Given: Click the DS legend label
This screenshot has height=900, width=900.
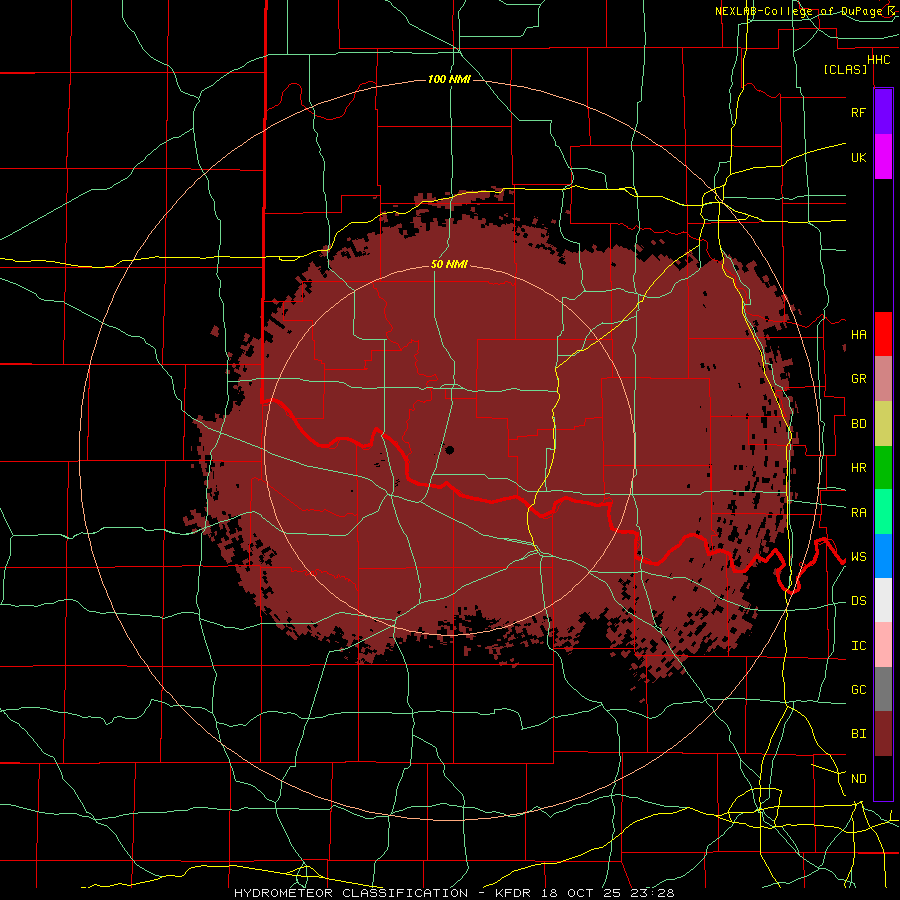Looking at the screenshot, I should (x=858, y=601).
